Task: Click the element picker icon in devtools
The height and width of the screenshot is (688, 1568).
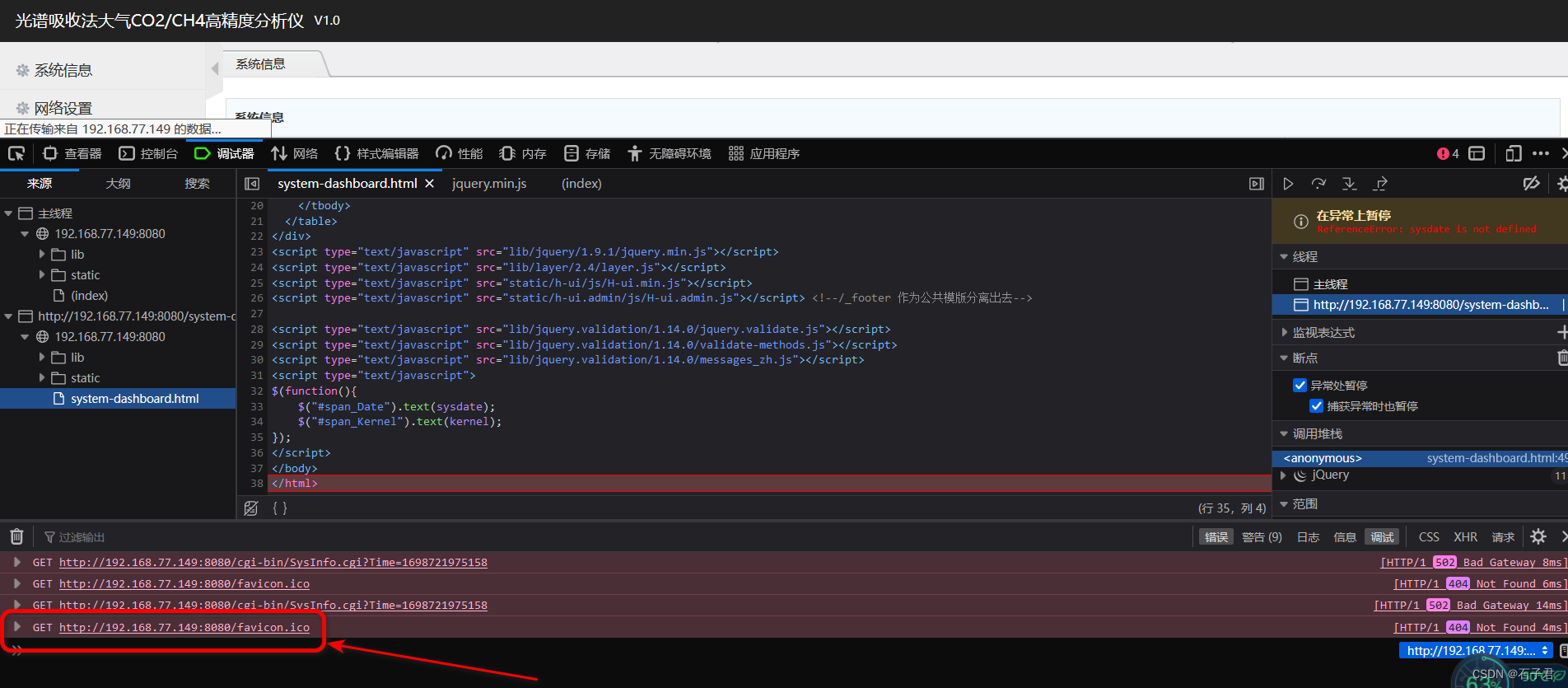Action: [x=16, y=153]
